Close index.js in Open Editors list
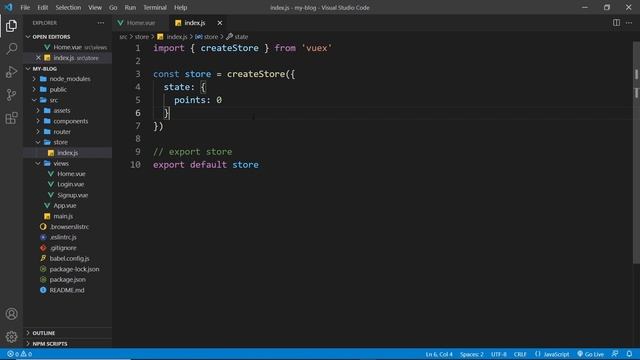This screenshot has width=640, height=360. tap(38, 58)
